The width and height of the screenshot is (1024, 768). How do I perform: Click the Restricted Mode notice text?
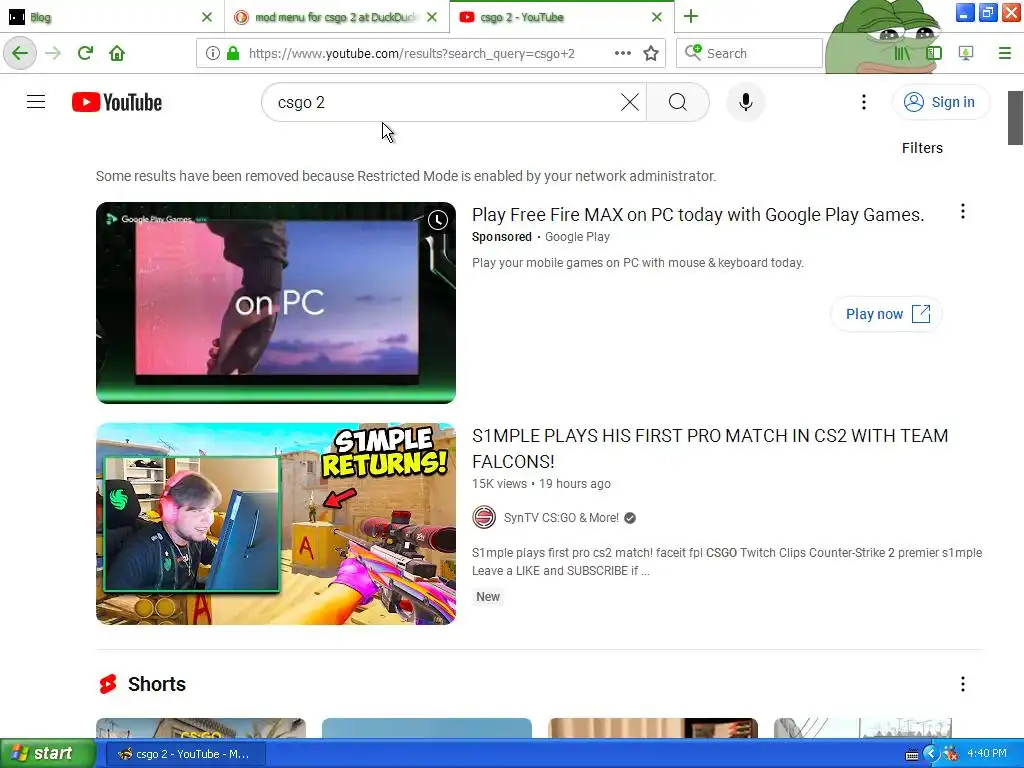point(406,176)
